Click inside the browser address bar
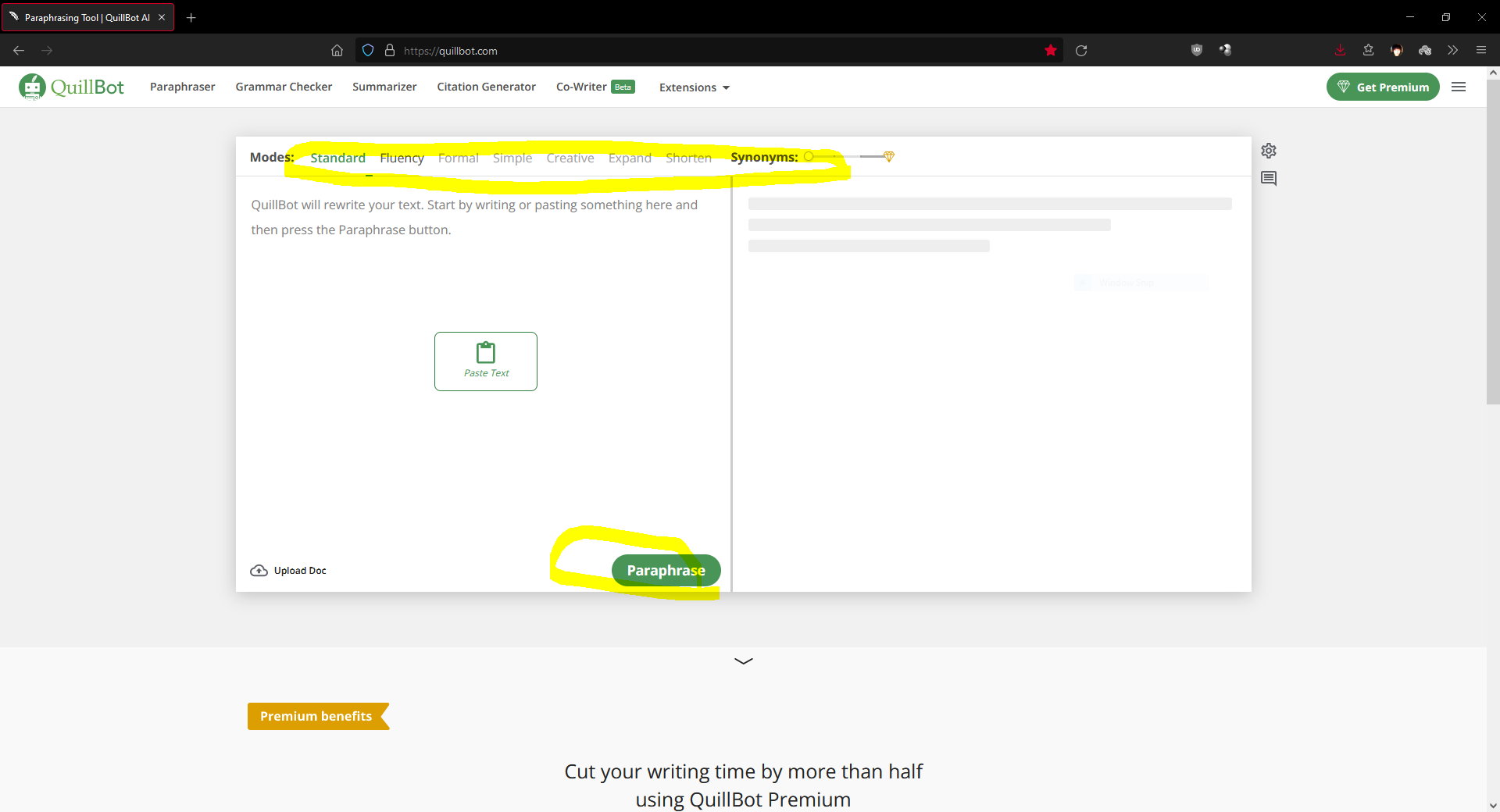This screenshot has height=812, width=1500. 625,50
